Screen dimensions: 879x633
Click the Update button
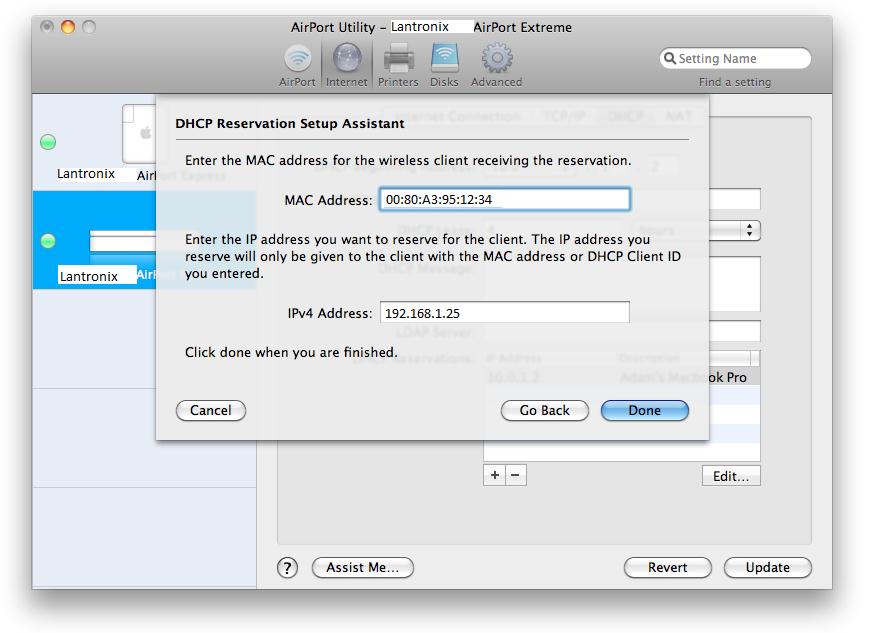point(767,567)
